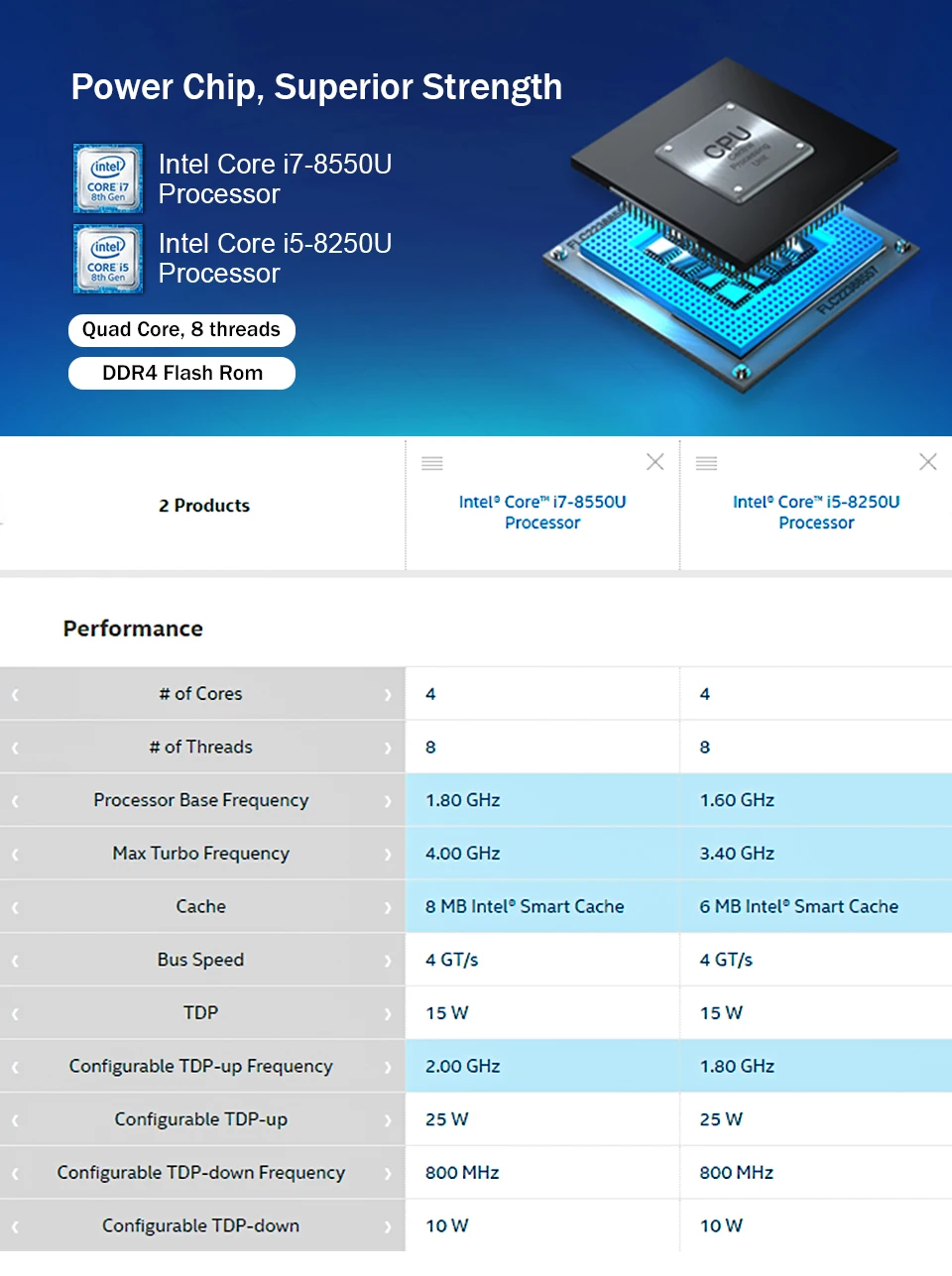Click left chevron on Max Turbo Frequency row

[x=15, y=855]
